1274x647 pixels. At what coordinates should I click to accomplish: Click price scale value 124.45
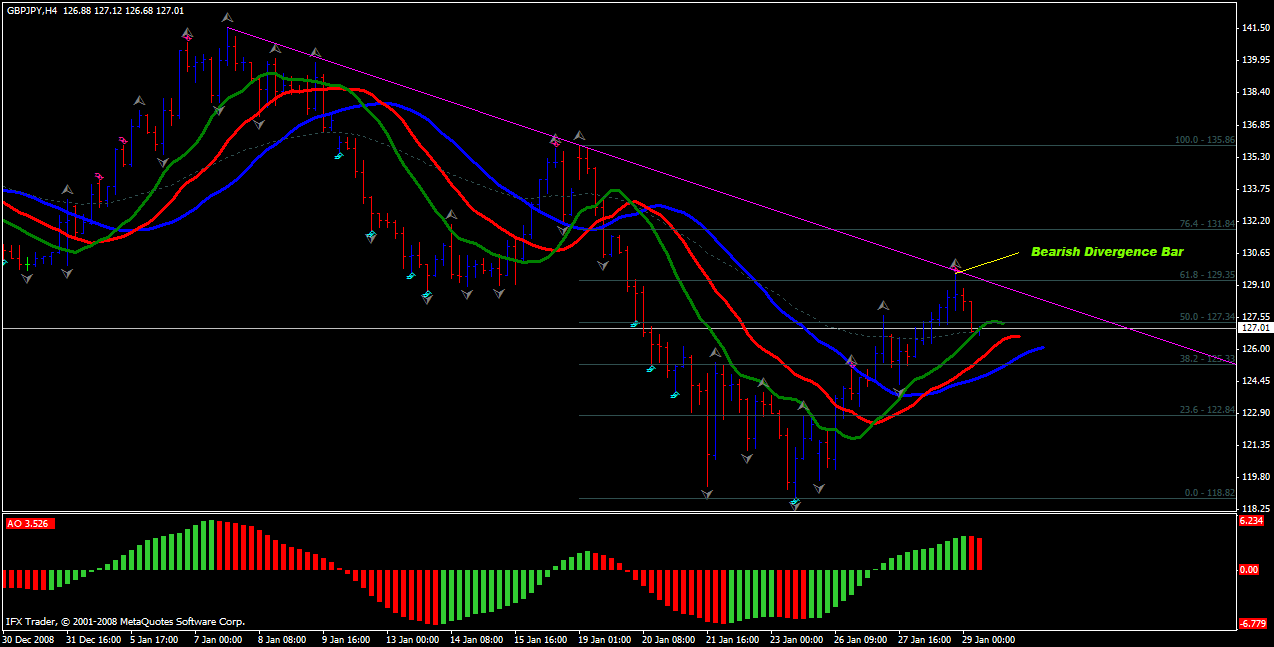1255,381
